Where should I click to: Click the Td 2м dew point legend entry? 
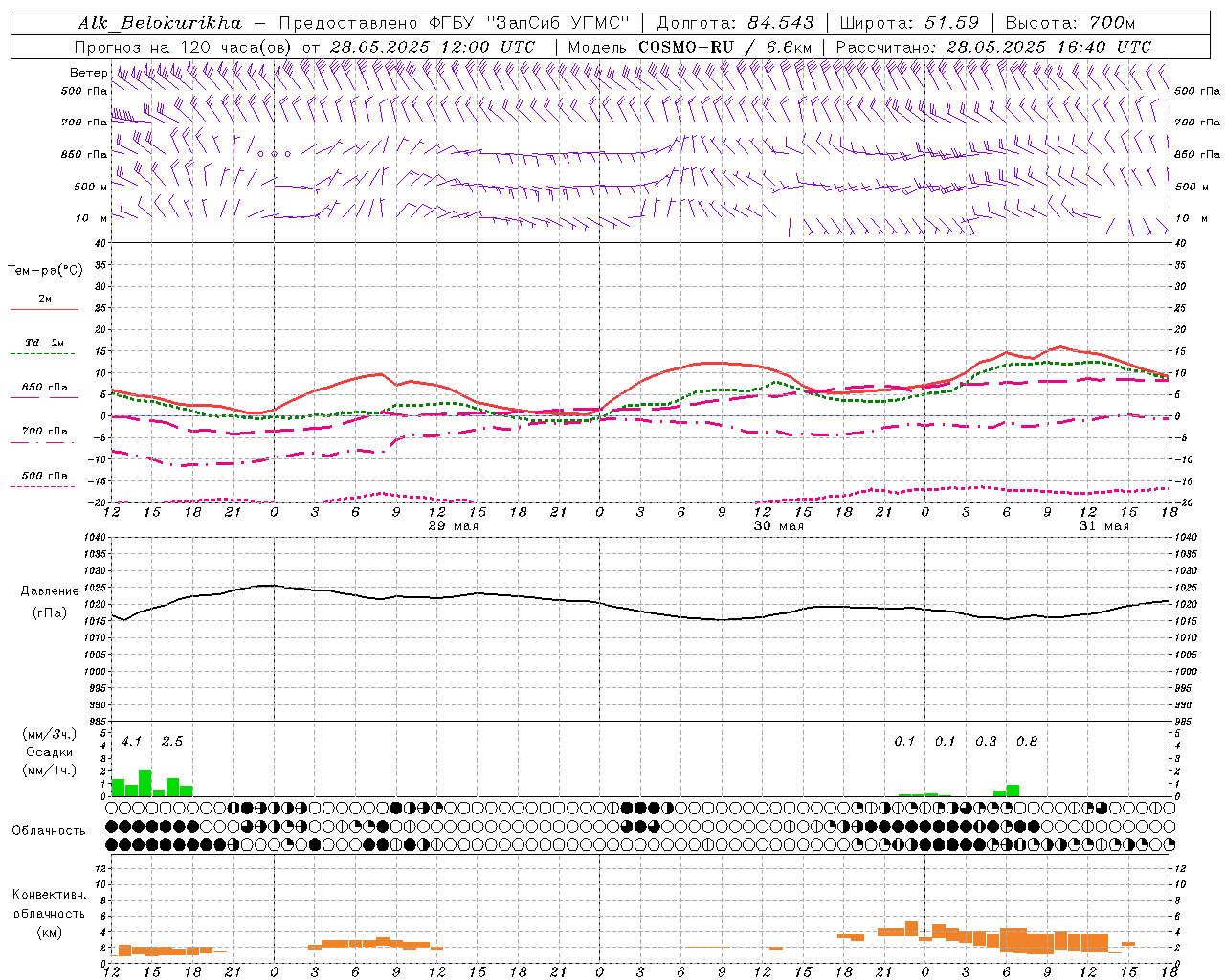pyautogui.click(x=45, y=343)
